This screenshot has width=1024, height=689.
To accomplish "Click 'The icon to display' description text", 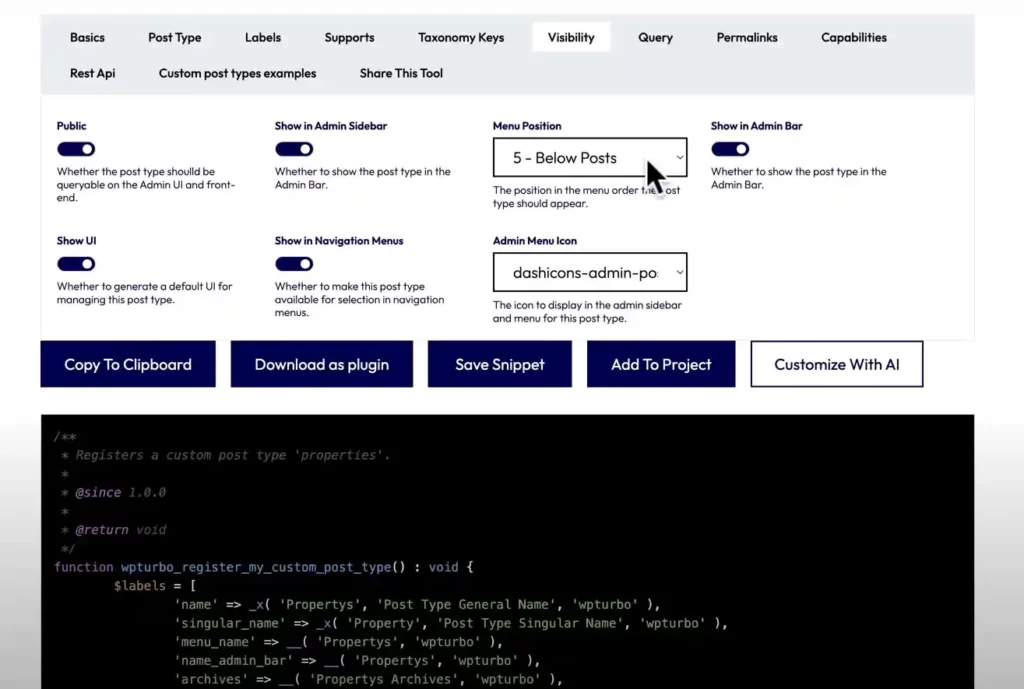I will pyautogui.click(x=587, y=312).
